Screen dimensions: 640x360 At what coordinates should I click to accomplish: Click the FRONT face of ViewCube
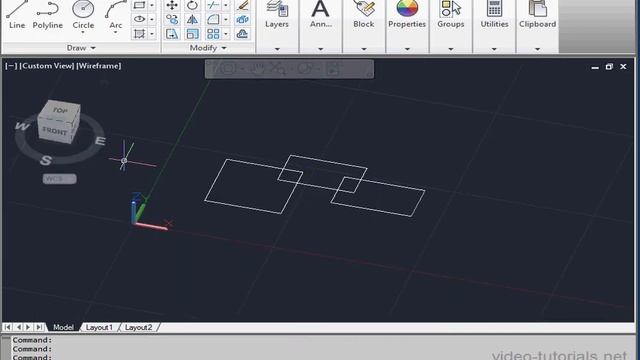point(55,131)
